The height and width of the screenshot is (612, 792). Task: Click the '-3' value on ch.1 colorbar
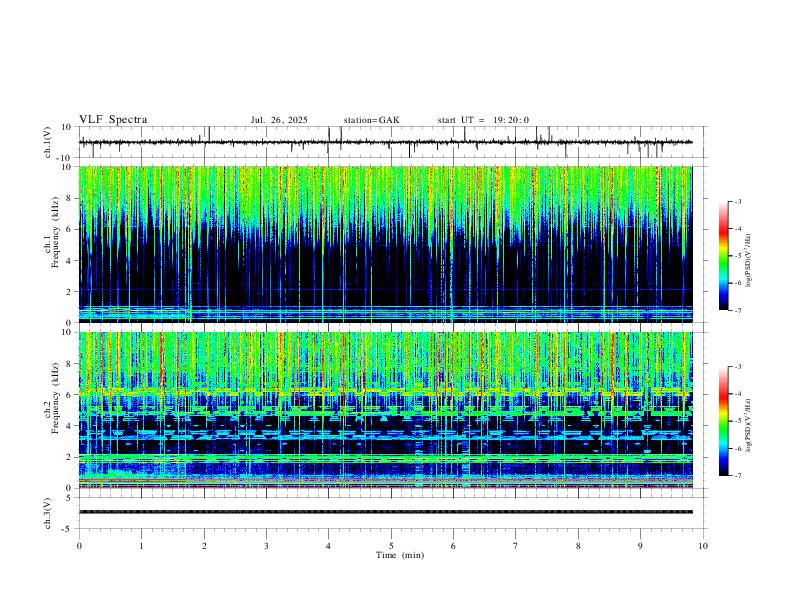[737, 201]
